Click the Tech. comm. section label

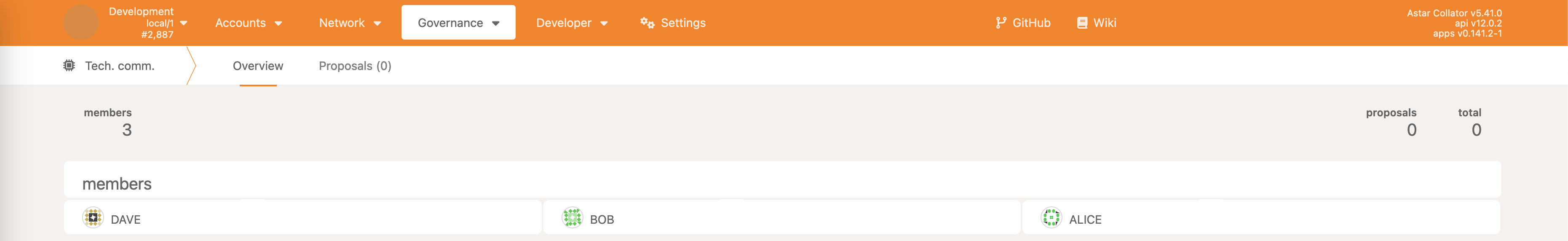(119, 66)
